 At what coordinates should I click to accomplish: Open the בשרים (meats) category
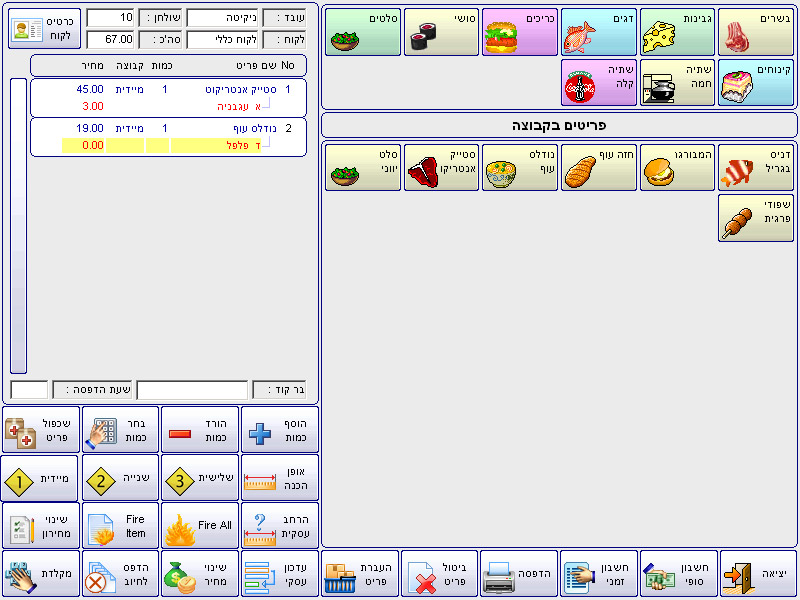[x=757, y=33]
